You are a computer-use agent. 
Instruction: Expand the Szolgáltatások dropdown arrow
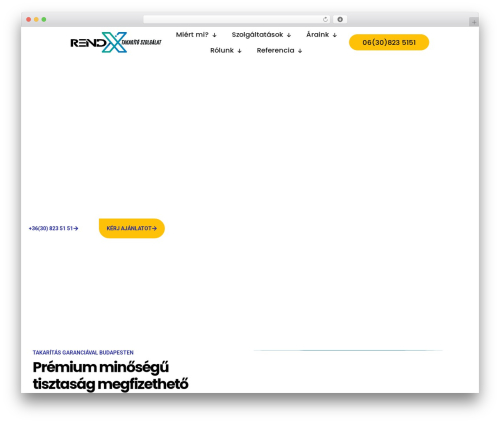coord(289,35)
